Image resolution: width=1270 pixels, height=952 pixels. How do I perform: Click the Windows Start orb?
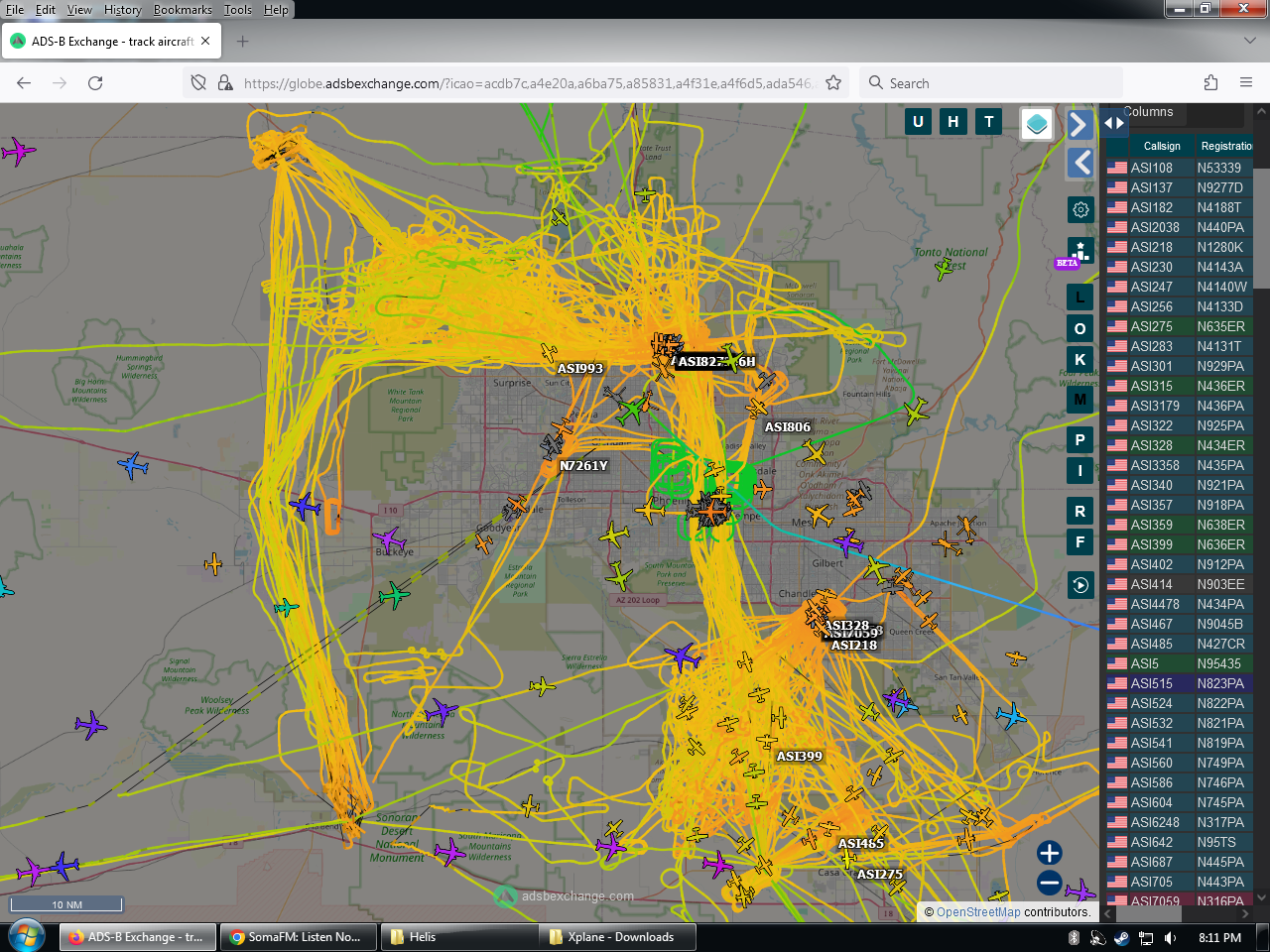tap(26, 936)
